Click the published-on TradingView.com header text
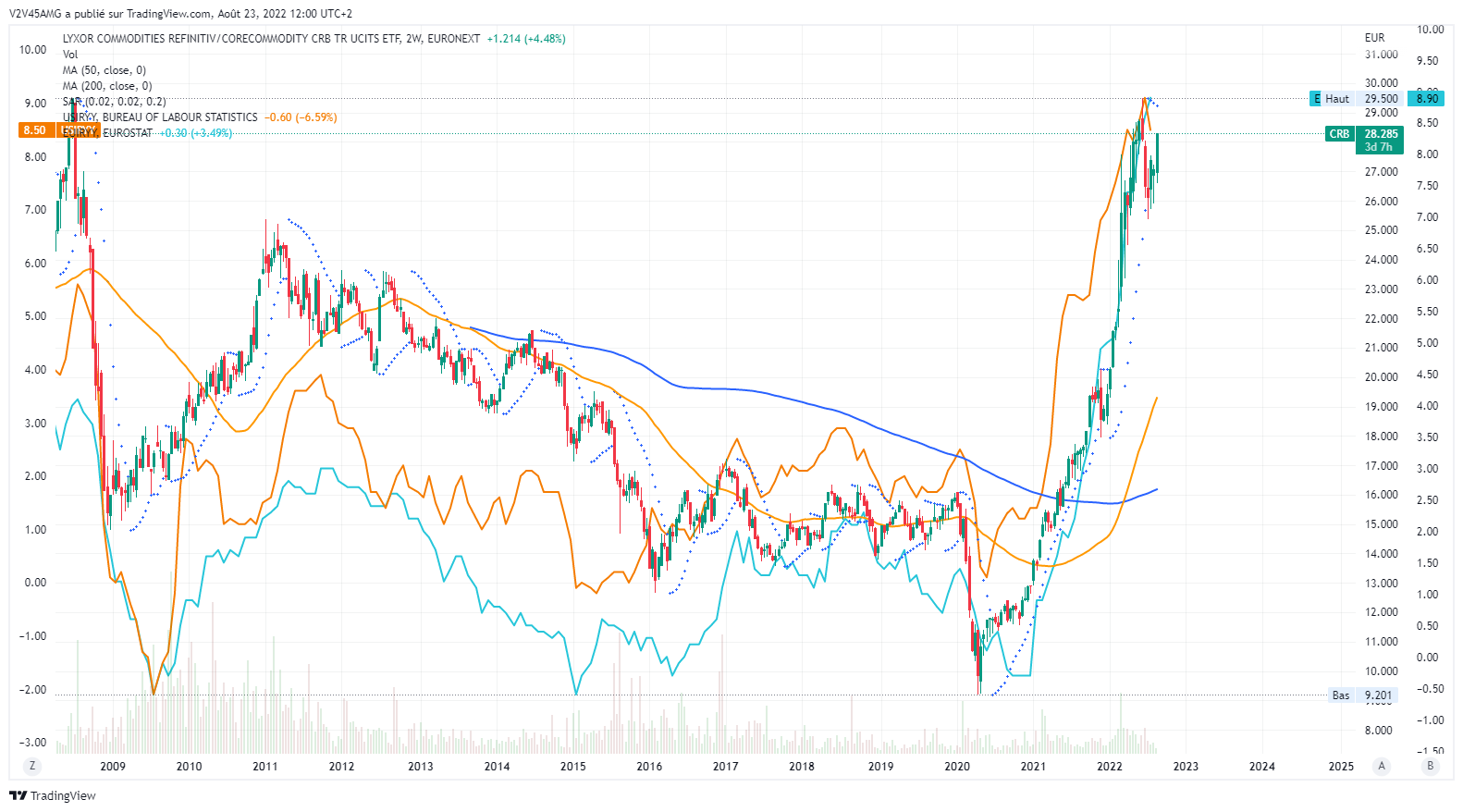This screenshot has width=1463, height=812. (x=180, y=14)
